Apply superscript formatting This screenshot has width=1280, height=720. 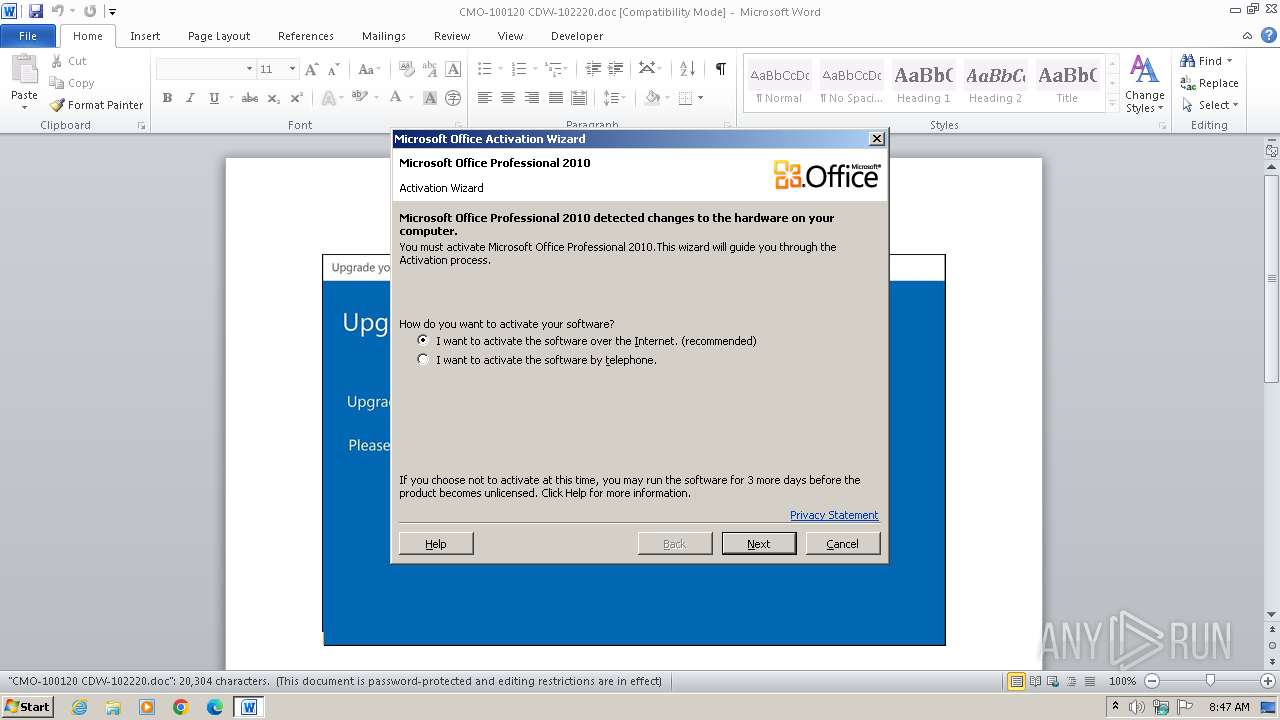297,98
